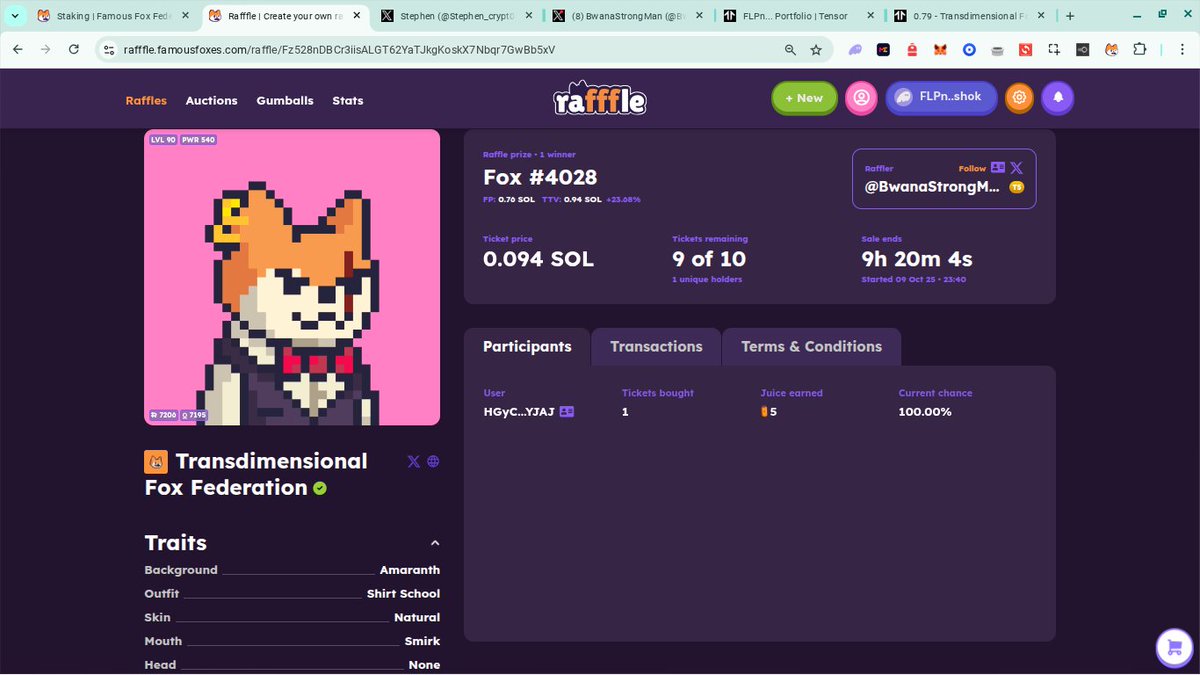Click the rafffle logo
Viewport: 1200px width, 675px height.
click(x=600, y=98)
